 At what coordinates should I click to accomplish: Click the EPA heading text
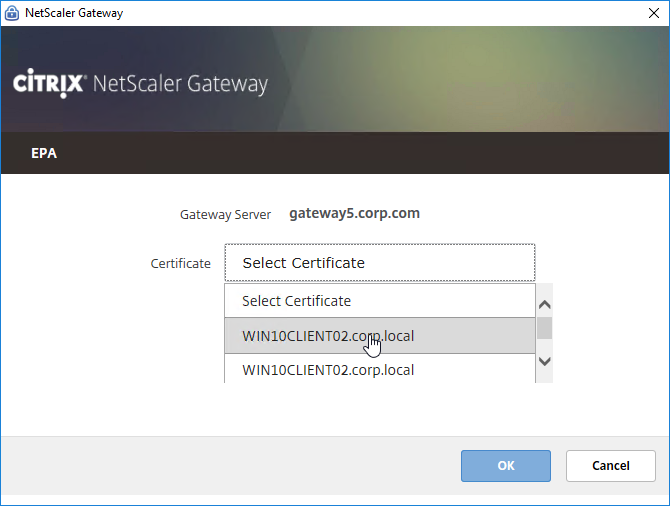point(44,153)
